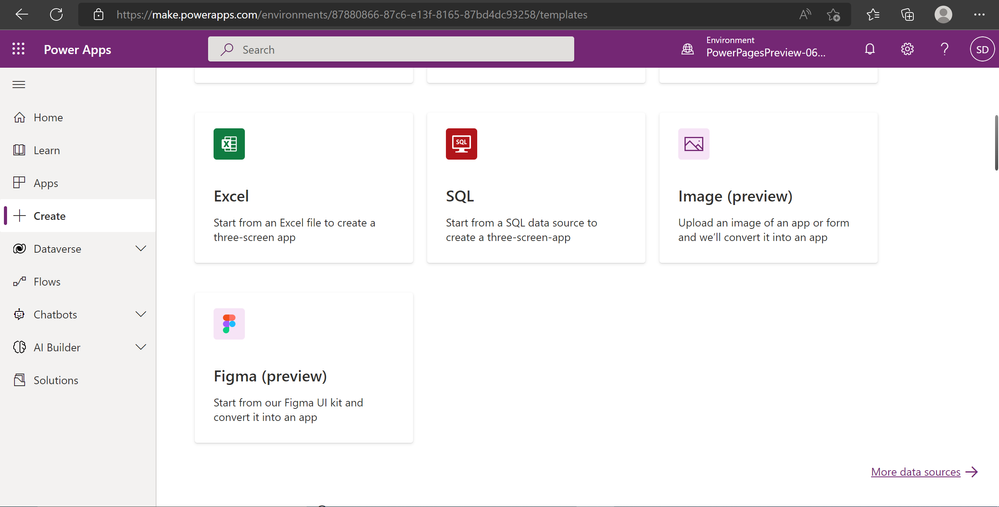Click the PowerPagesPreview environment name
The height and width of the screenshot is (507, 999).
coord(765,53)
